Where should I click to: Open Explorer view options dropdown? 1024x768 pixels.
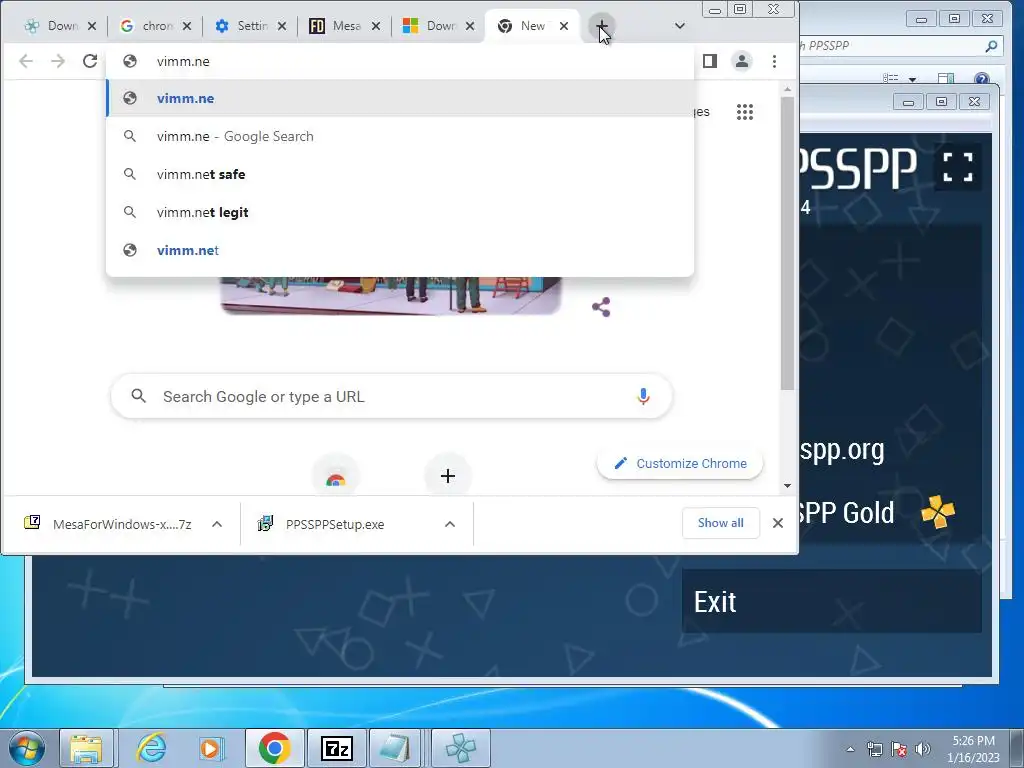coord(912,79)
